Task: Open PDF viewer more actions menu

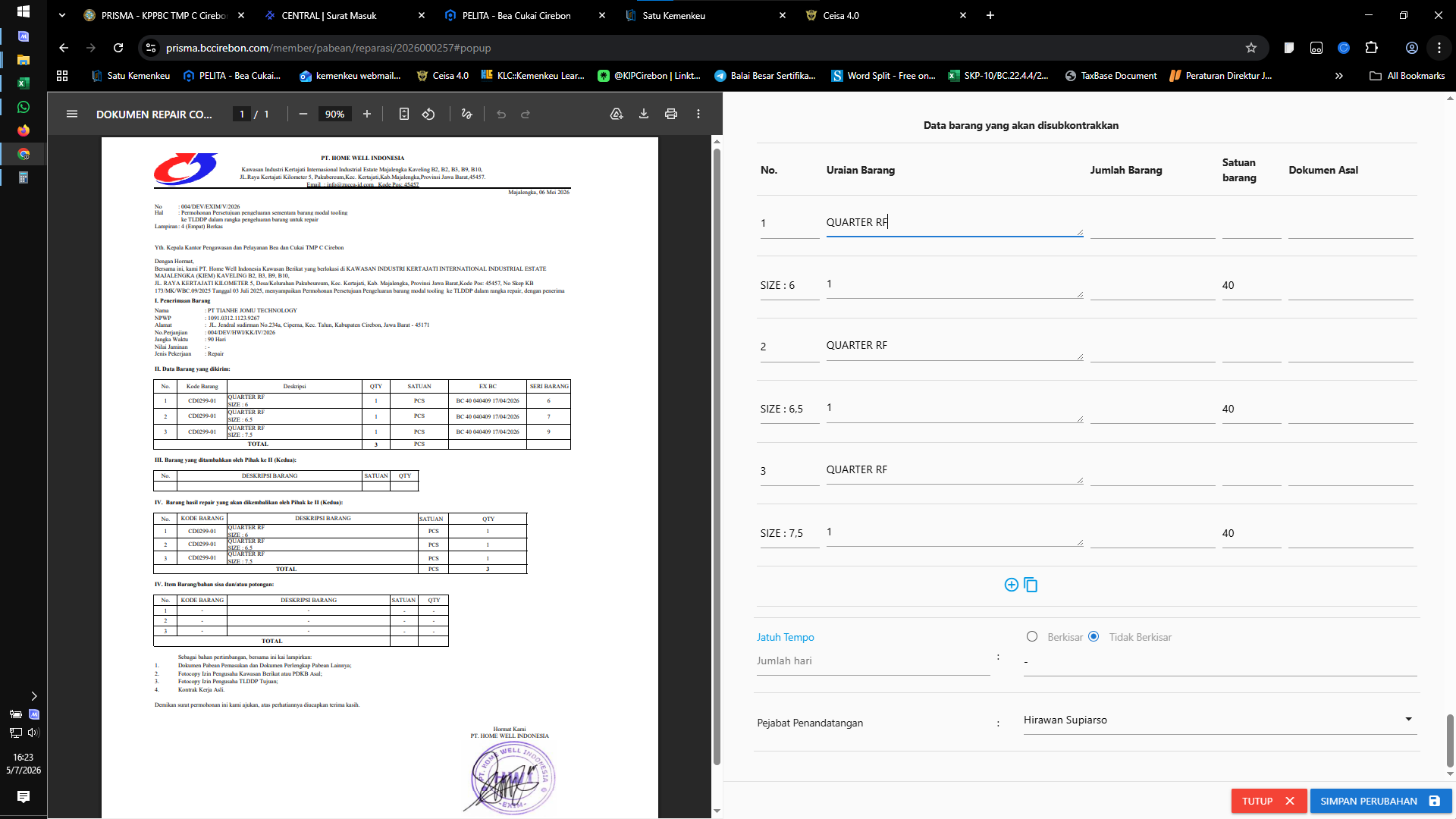Action: click(698, 114)
